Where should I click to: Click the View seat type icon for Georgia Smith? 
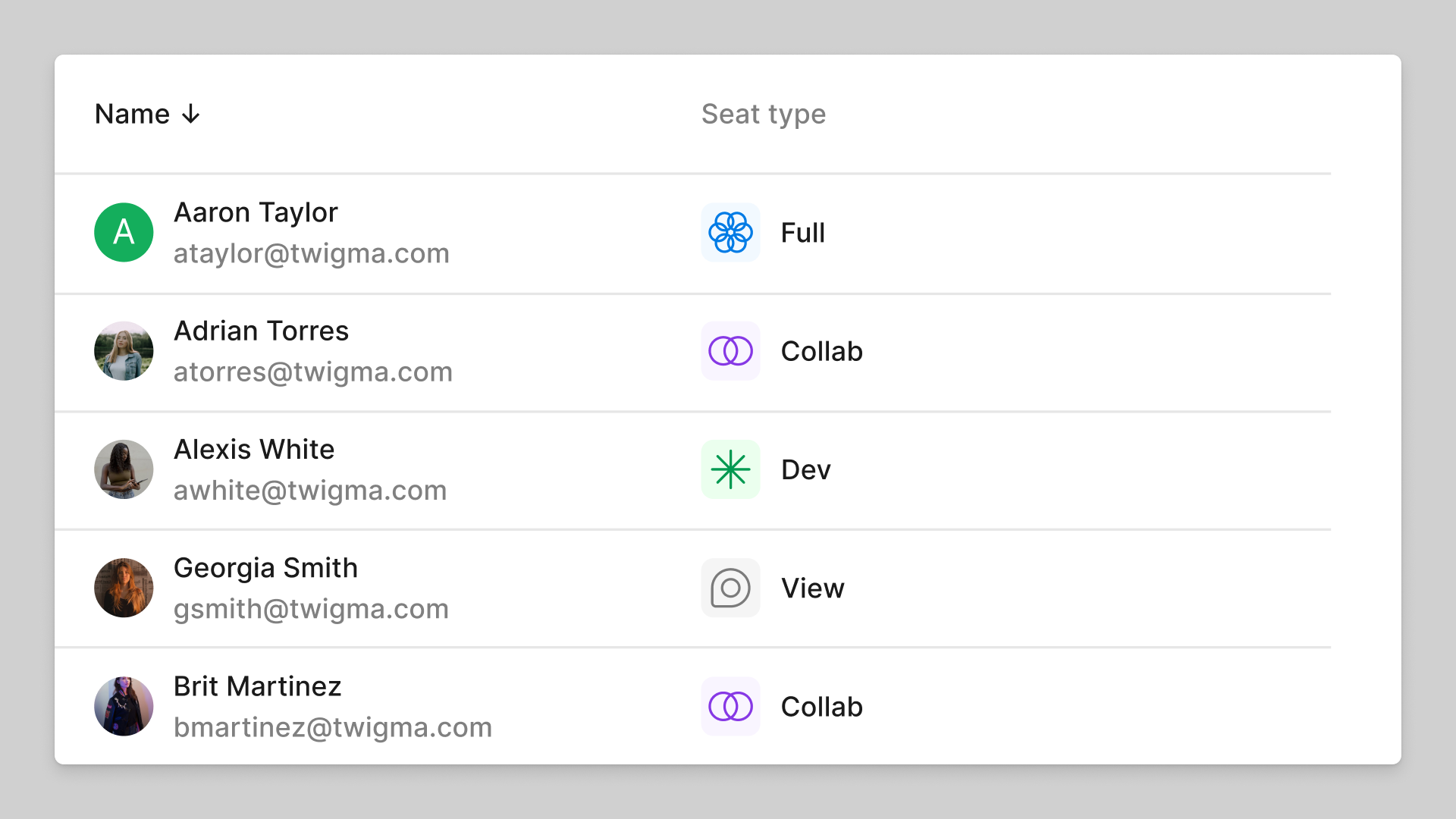730,587
